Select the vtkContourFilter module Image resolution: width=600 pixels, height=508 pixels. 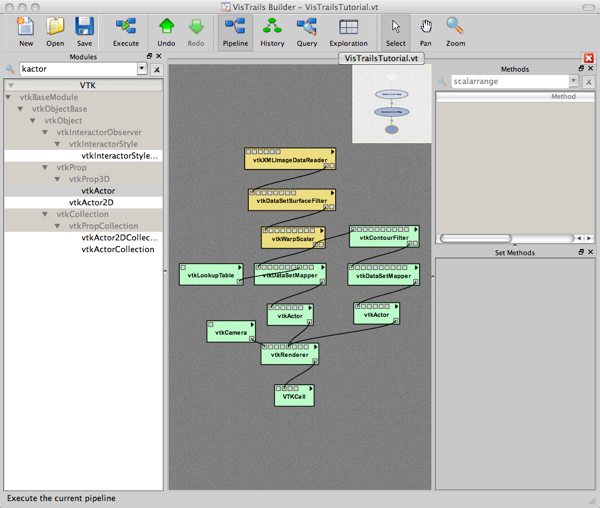(384, 236)
